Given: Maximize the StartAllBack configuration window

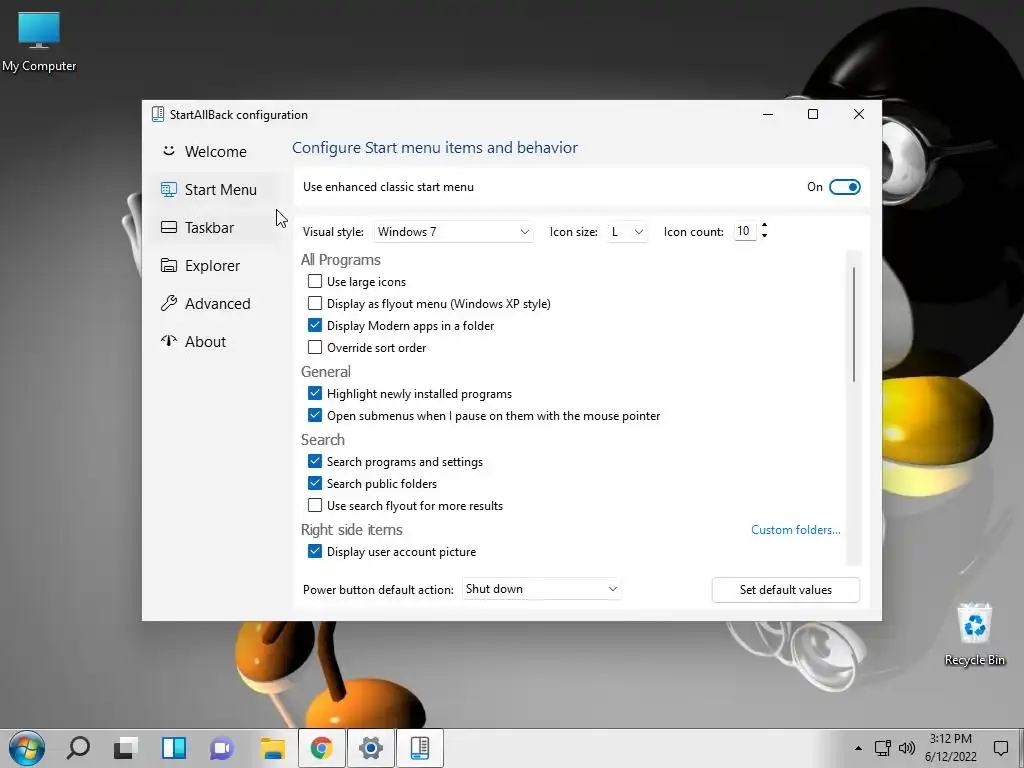Looking at the screenshot, I should tap(813, 114).
